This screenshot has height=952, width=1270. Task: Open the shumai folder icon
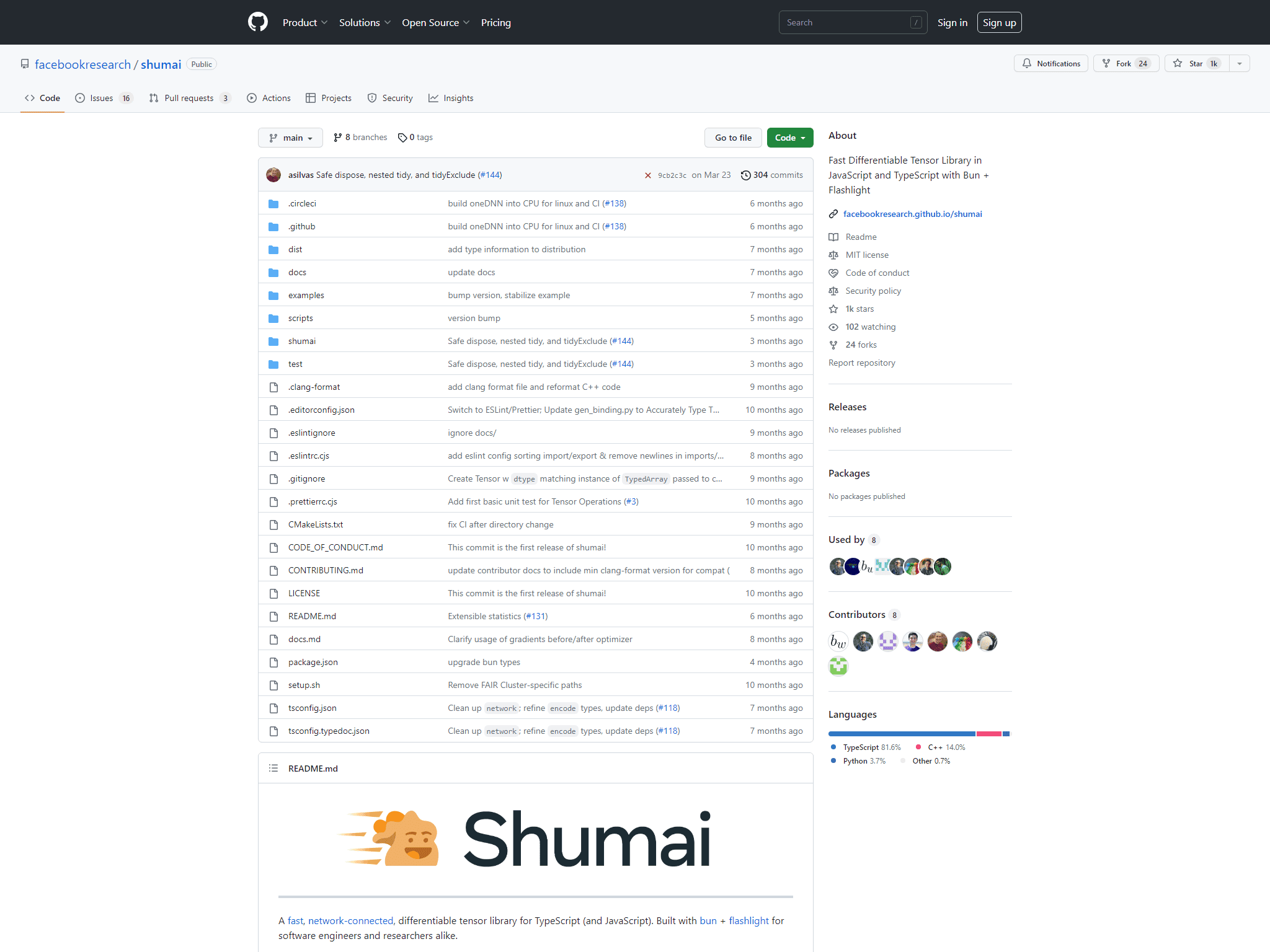(x=273, y=341)
